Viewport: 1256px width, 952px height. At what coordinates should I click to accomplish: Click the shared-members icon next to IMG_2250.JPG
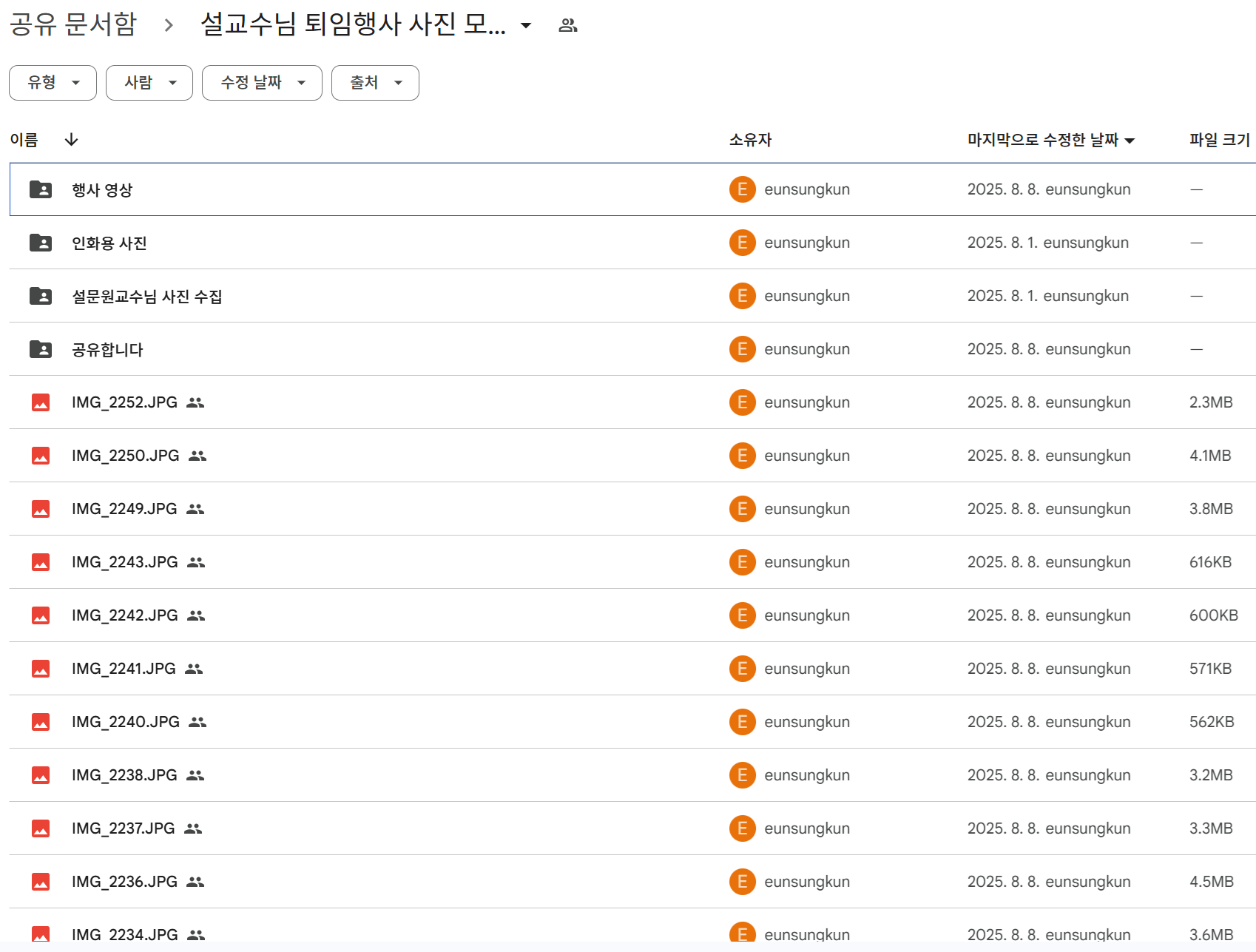pos(198,456)
